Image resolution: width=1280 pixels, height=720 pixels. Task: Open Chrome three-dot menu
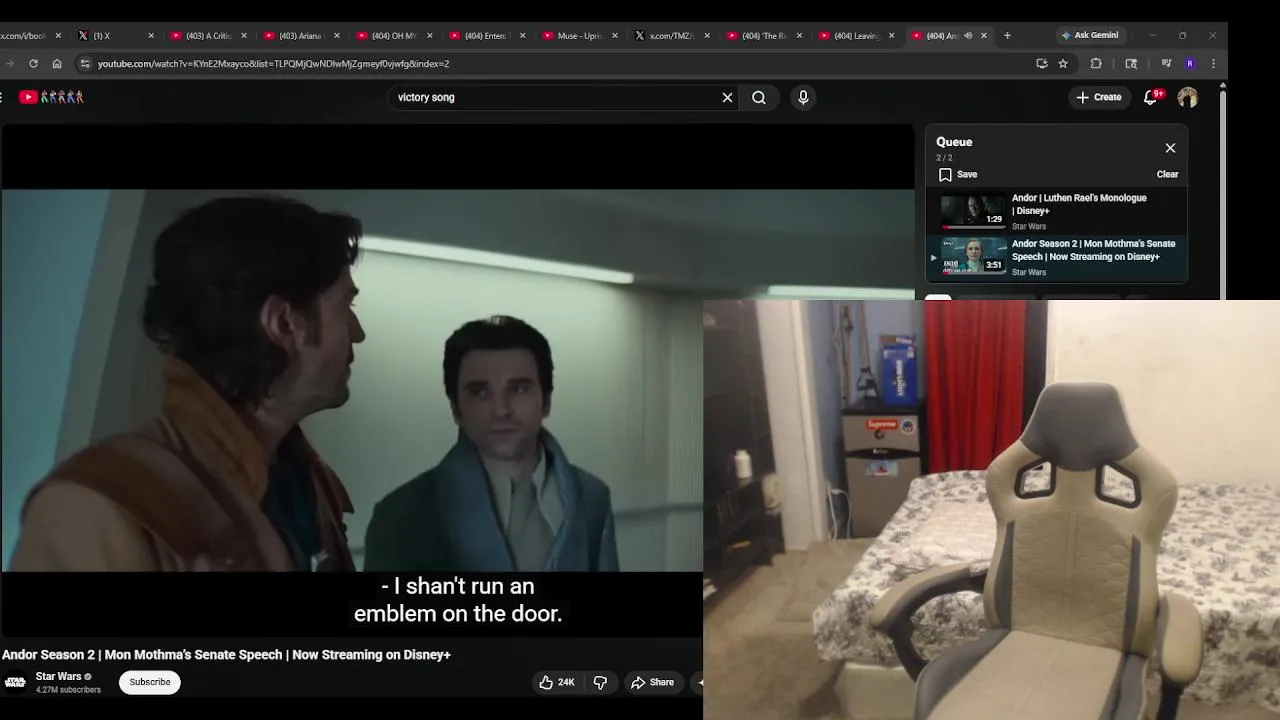point(1213,63)
